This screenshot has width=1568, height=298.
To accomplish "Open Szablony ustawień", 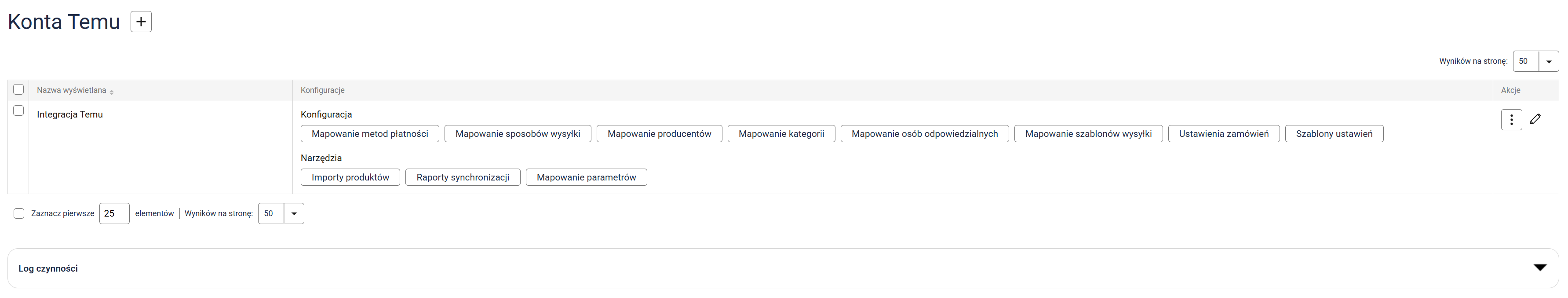I will (x=1334, y=134).
